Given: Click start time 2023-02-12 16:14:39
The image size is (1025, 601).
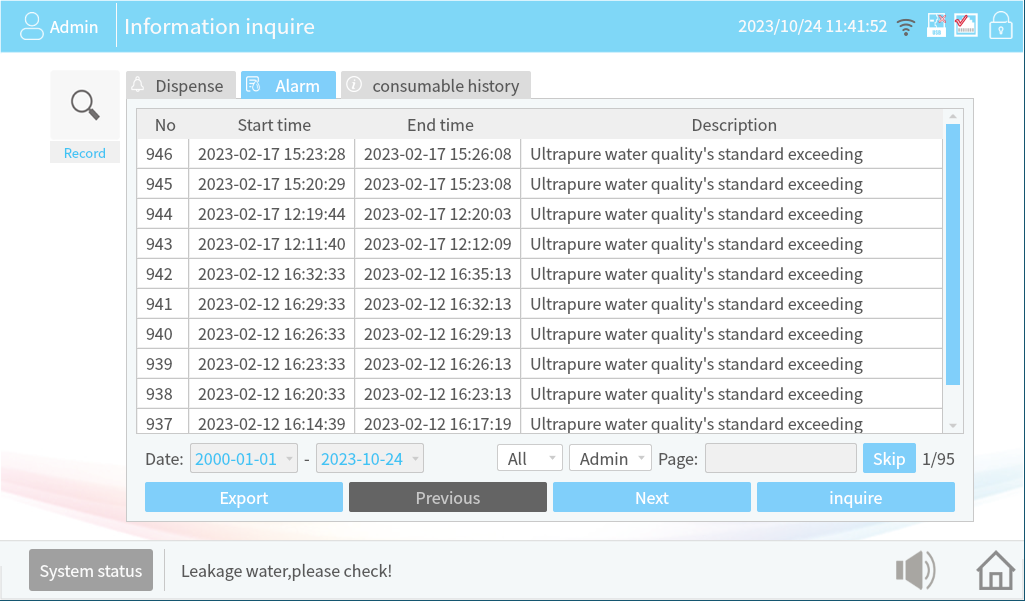Looking at the screenshot, I should [272, 424].
